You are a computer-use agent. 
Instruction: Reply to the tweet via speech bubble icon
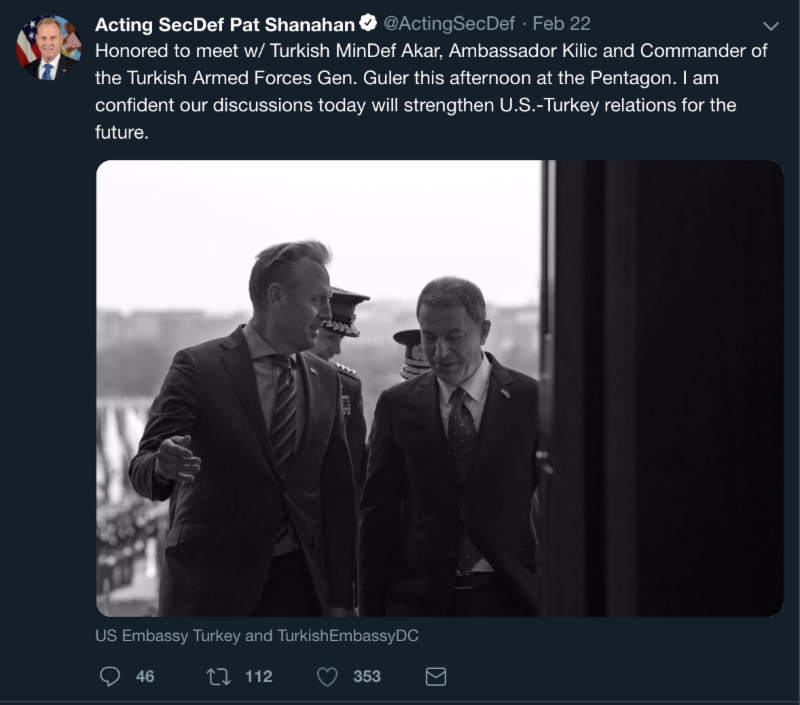110,677
